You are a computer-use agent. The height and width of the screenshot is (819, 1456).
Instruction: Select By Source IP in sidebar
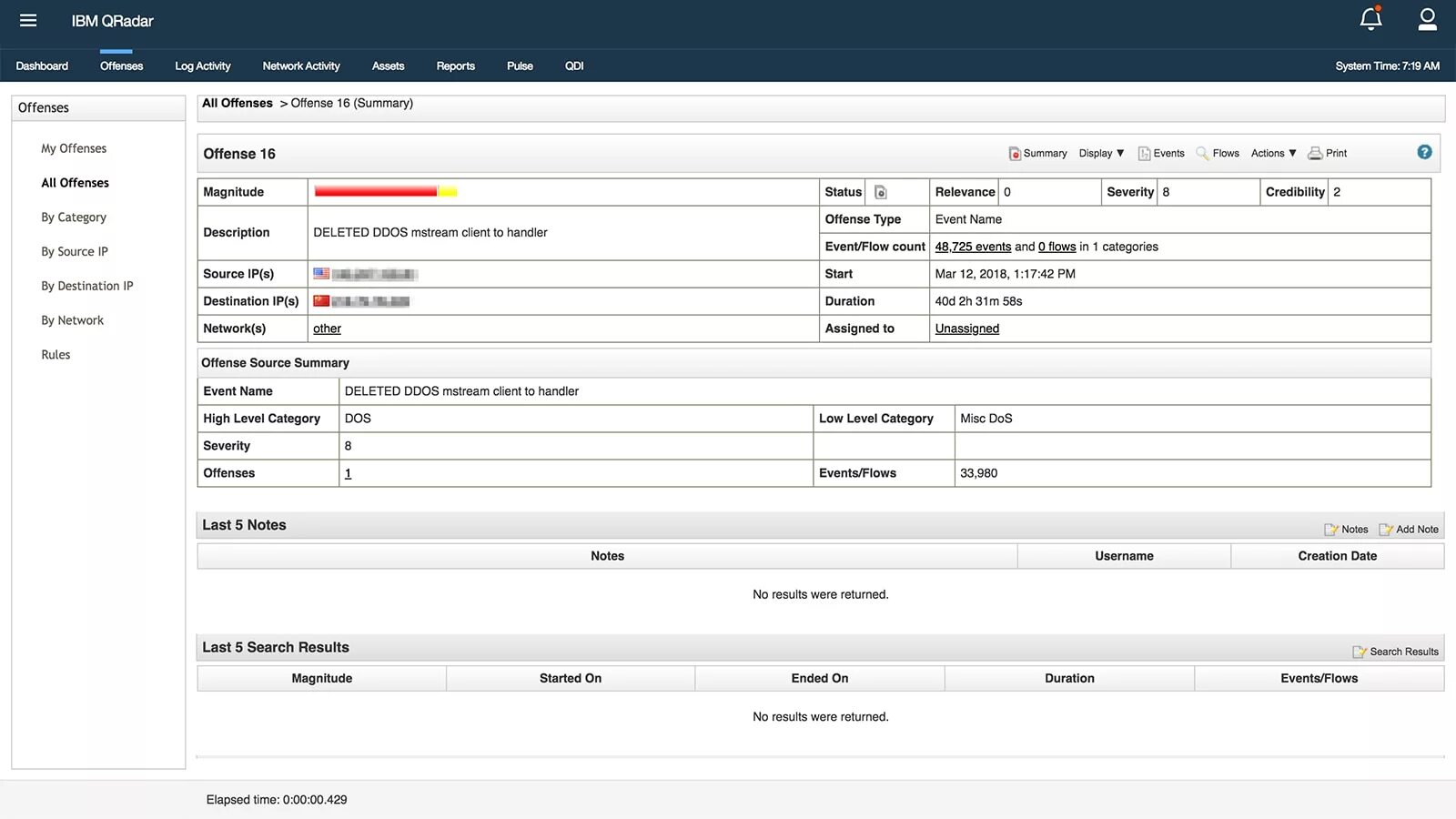click(x=75, y=252)
